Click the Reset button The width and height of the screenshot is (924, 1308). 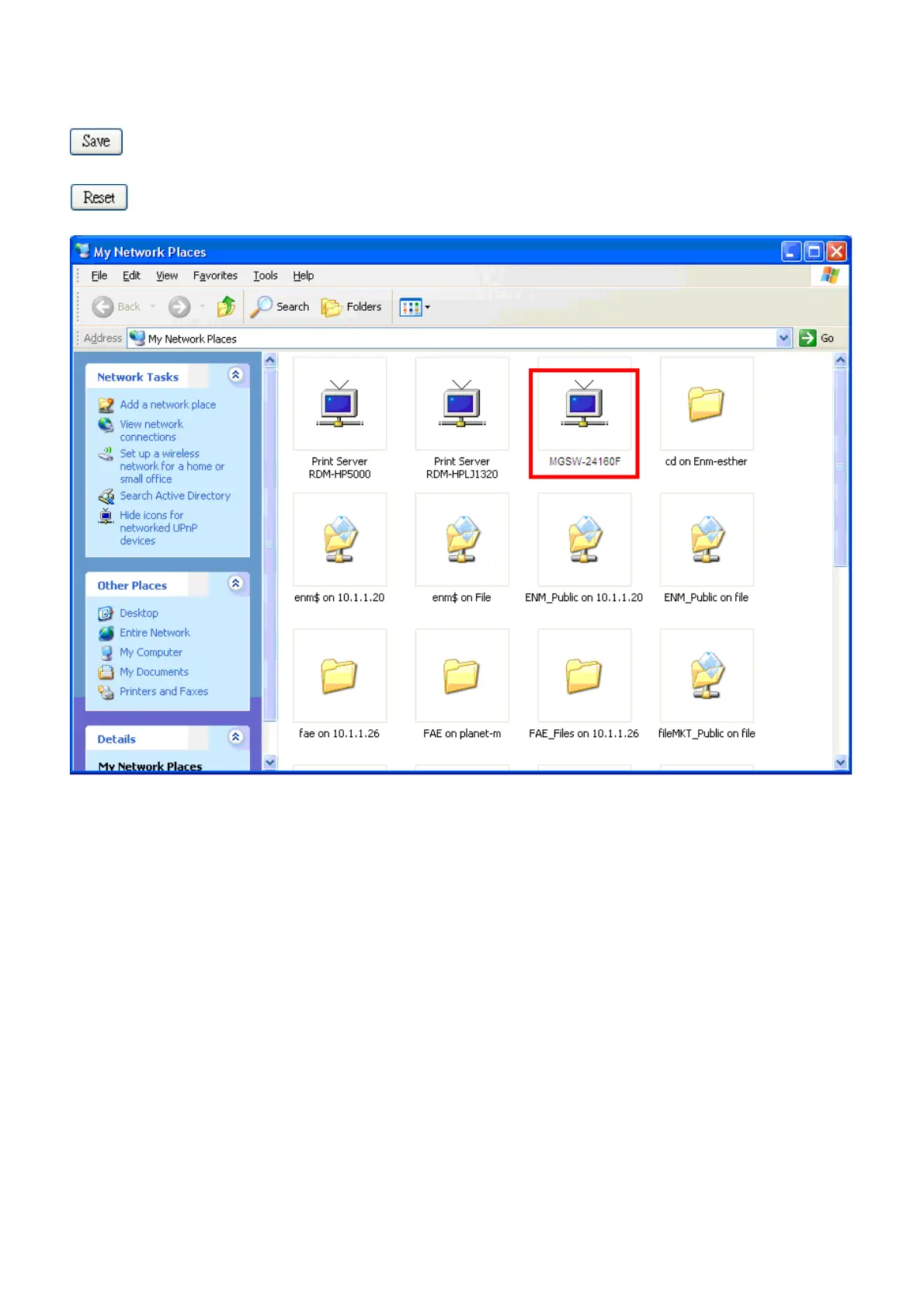click(99, 197)
